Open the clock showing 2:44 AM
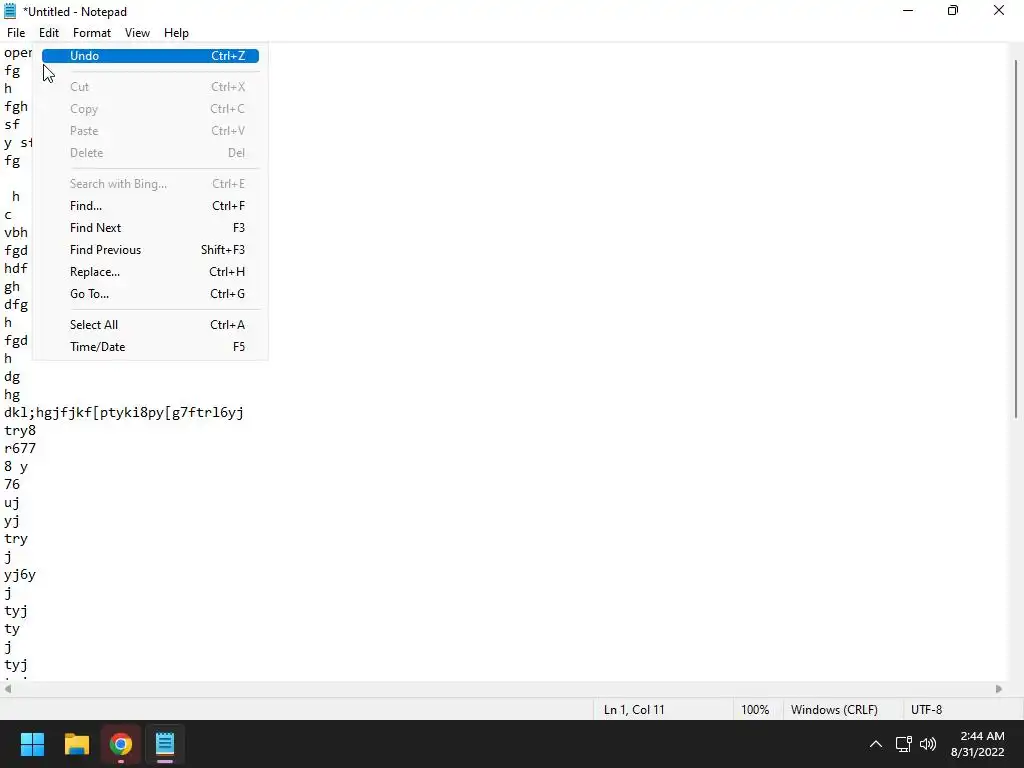 977,744
